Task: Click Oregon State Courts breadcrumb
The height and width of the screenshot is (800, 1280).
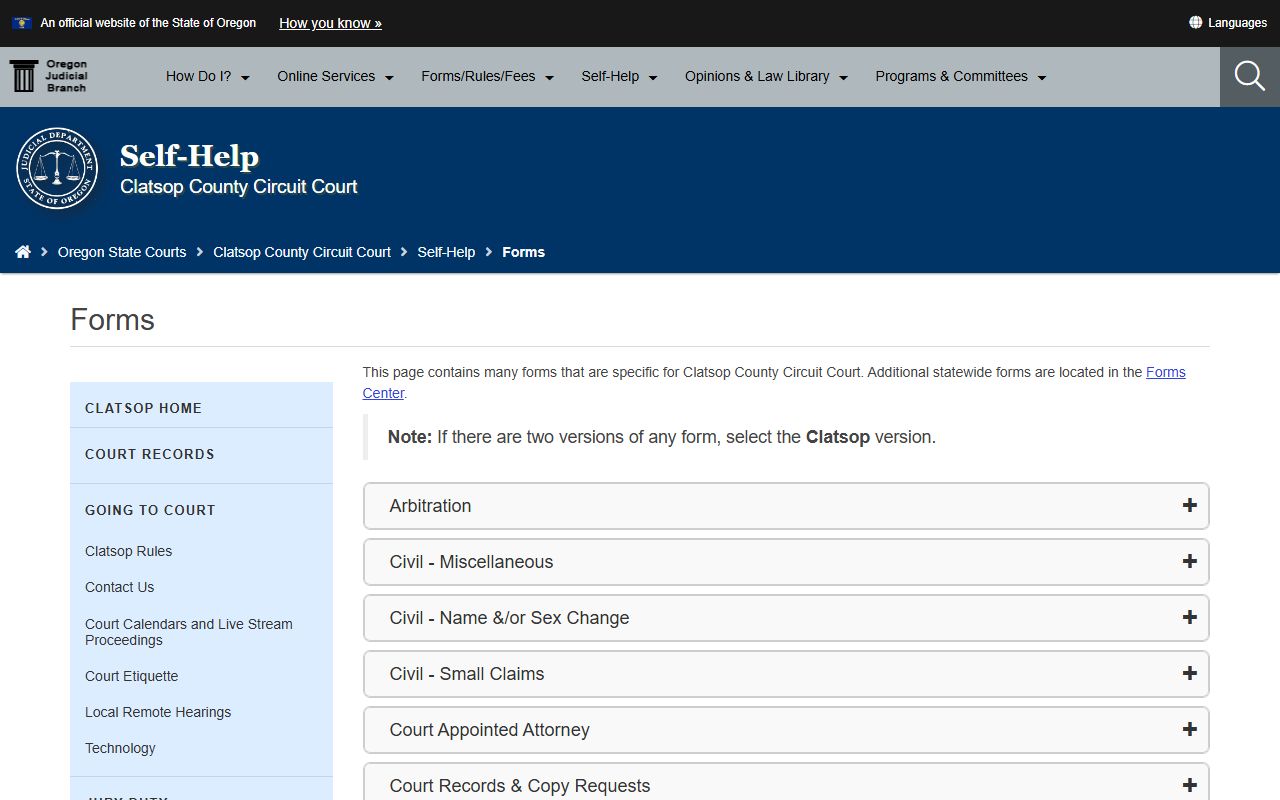Action: (122, 252)
